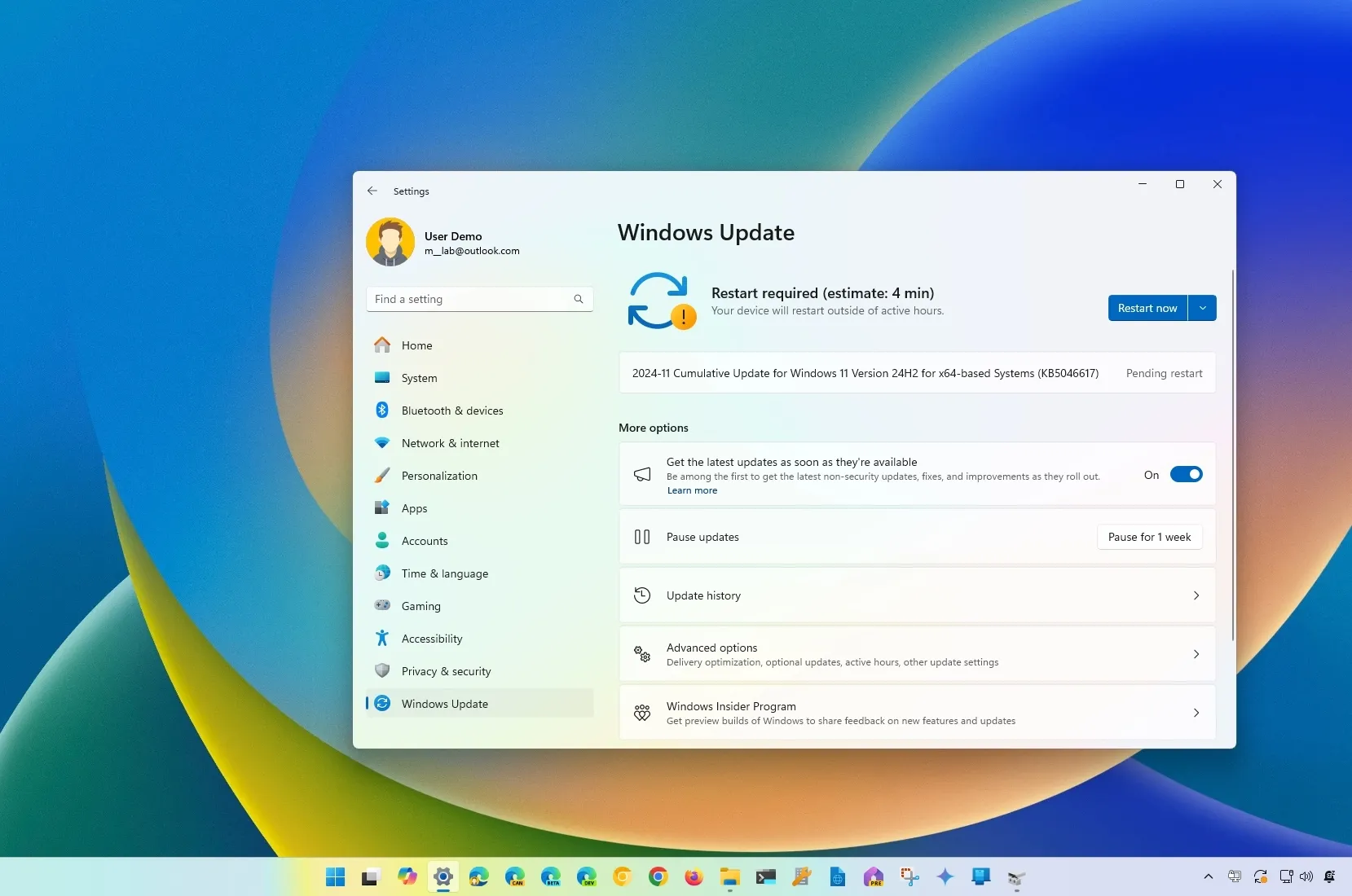Select Windows Update in sidebar

pyautogui.click(x=480, y=704)
